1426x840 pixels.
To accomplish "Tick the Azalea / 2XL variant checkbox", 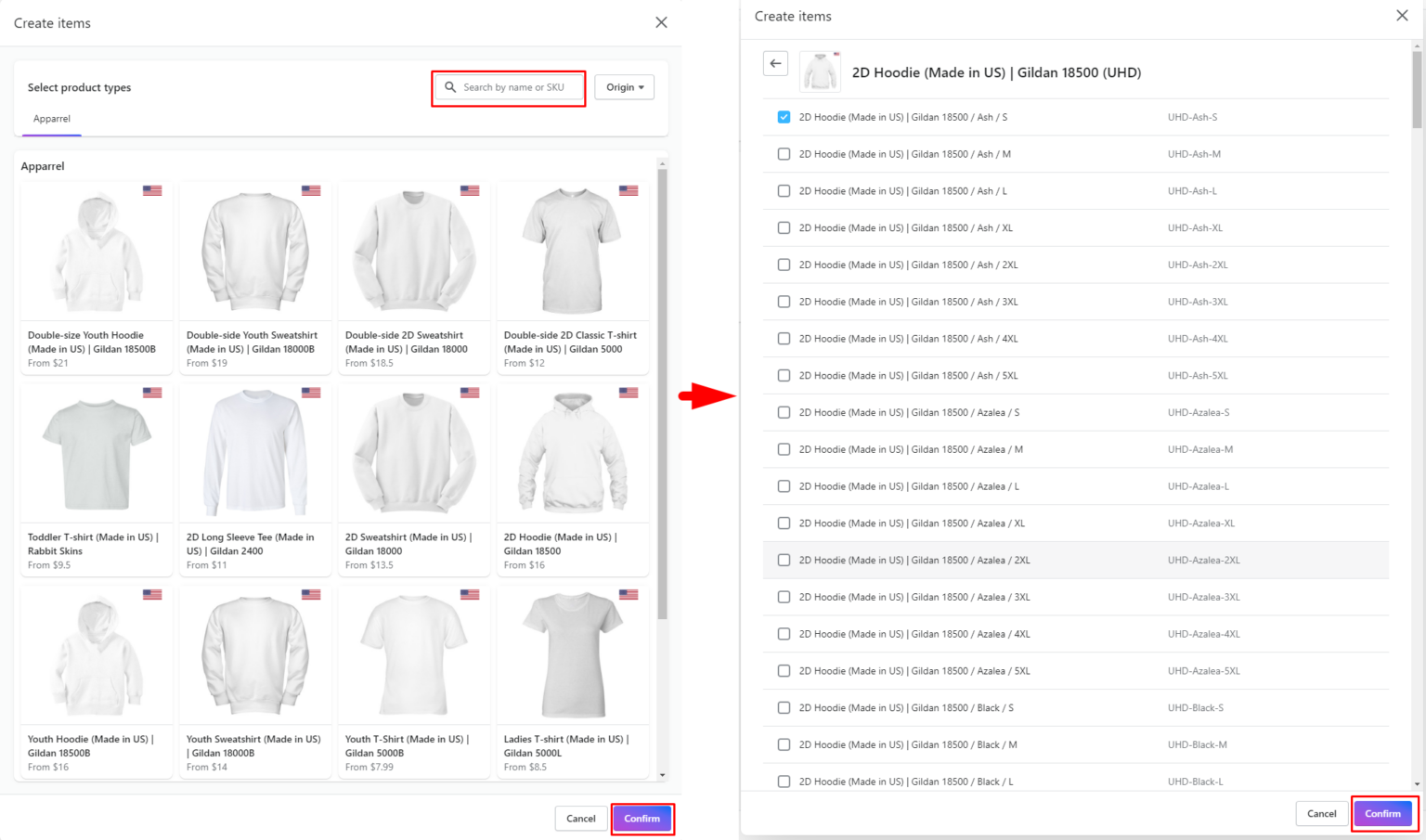I will click(x=784, y=561).
